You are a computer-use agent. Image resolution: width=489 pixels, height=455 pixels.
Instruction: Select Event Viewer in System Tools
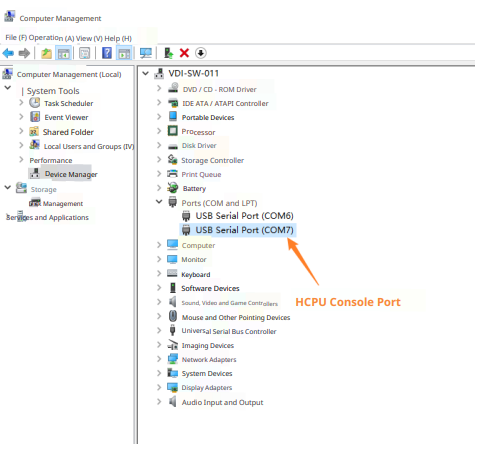pos(66,117)
